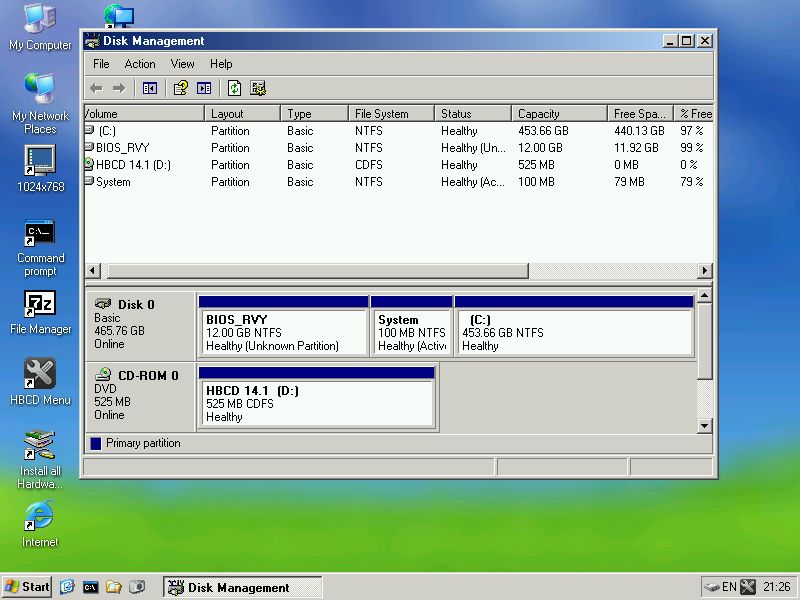Click the Rescan Disks settings toolbar icon
800x600 pixels.
tap(258, 88)
